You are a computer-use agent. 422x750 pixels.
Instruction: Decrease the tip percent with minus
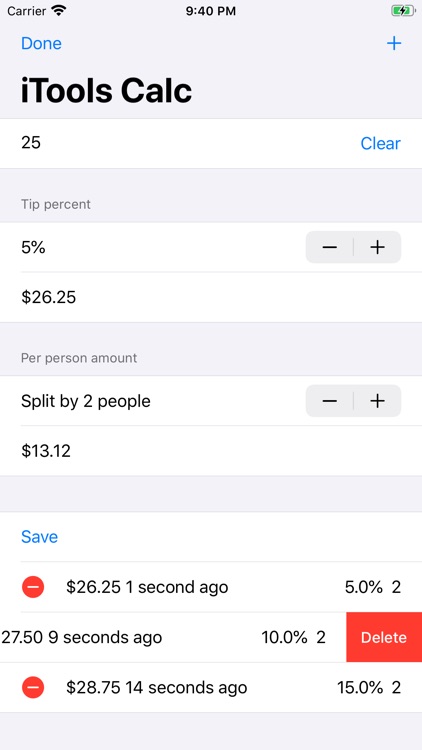point(330,247)
